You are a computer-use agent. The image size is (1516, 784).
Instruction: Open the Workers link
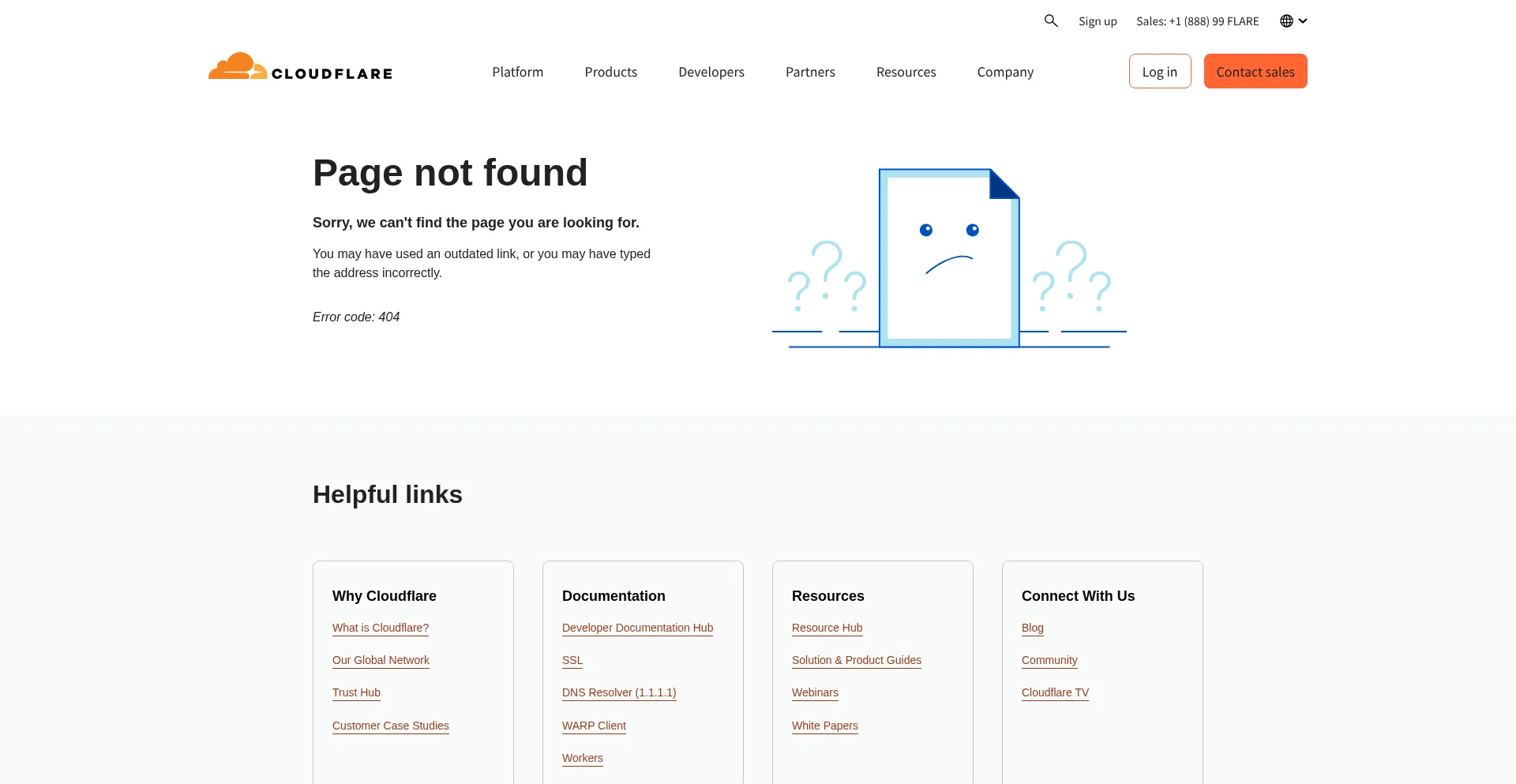click(x=583, y=758)
